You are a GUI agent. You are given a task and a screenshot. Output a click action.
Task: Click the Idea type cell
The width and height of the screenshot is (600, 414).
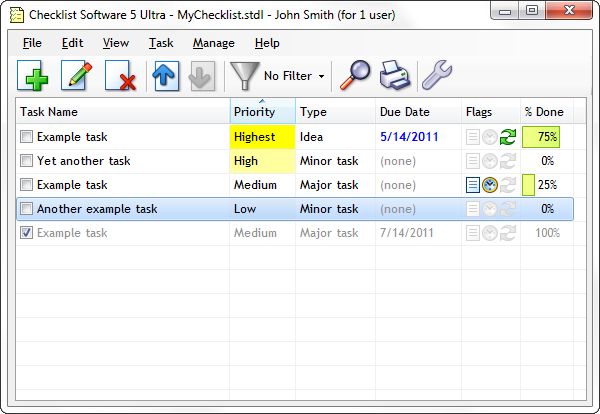point(311,137)
